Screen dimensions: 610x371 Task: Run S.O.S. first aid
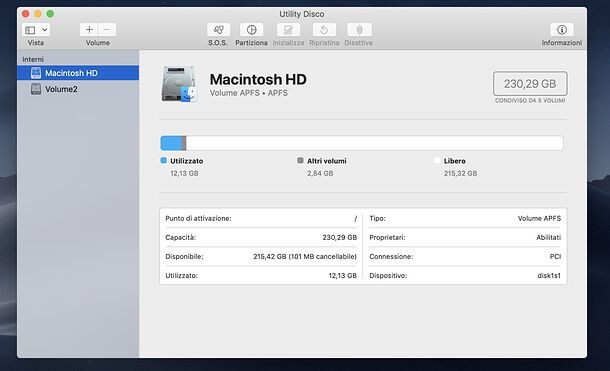(x=219, y=30)
